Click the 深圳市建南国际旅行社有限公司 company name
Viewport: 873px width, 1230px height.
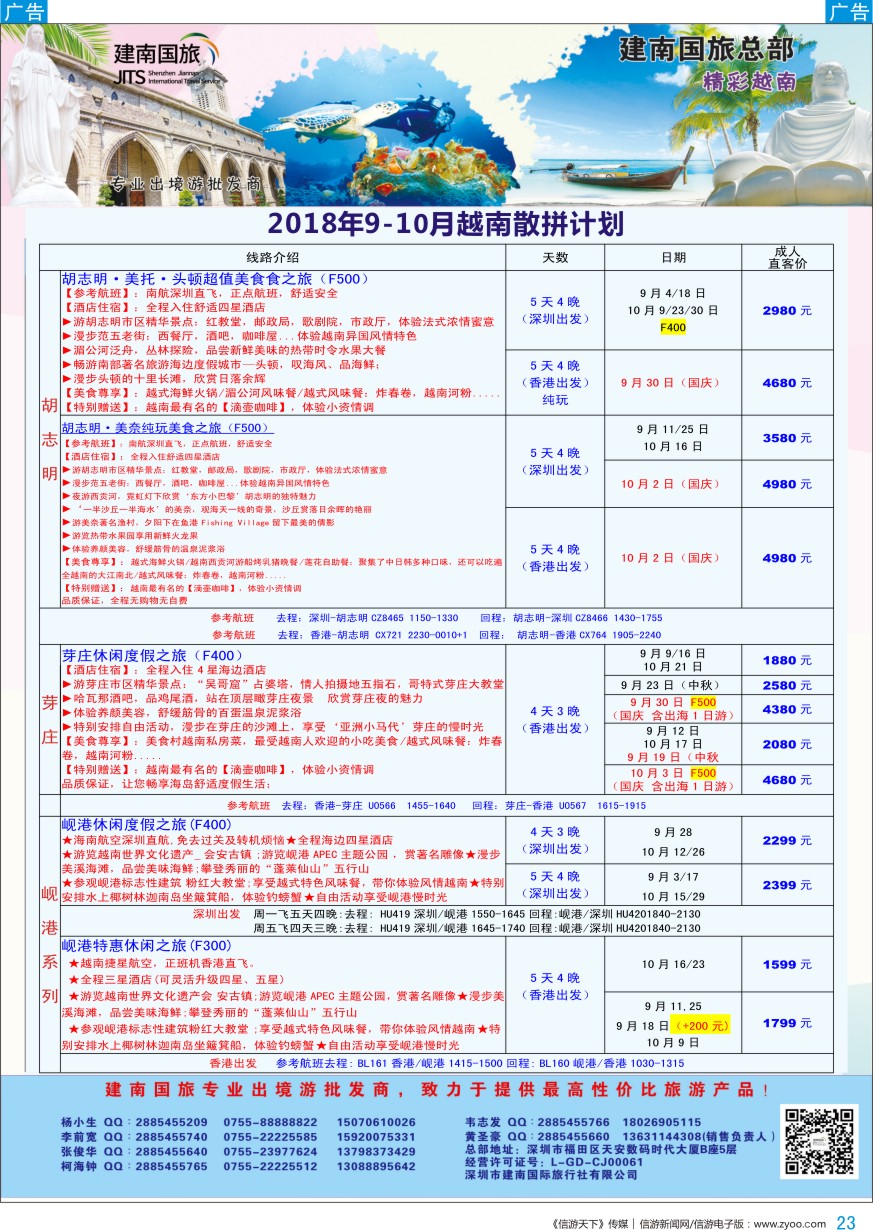tap(552, 1176)
